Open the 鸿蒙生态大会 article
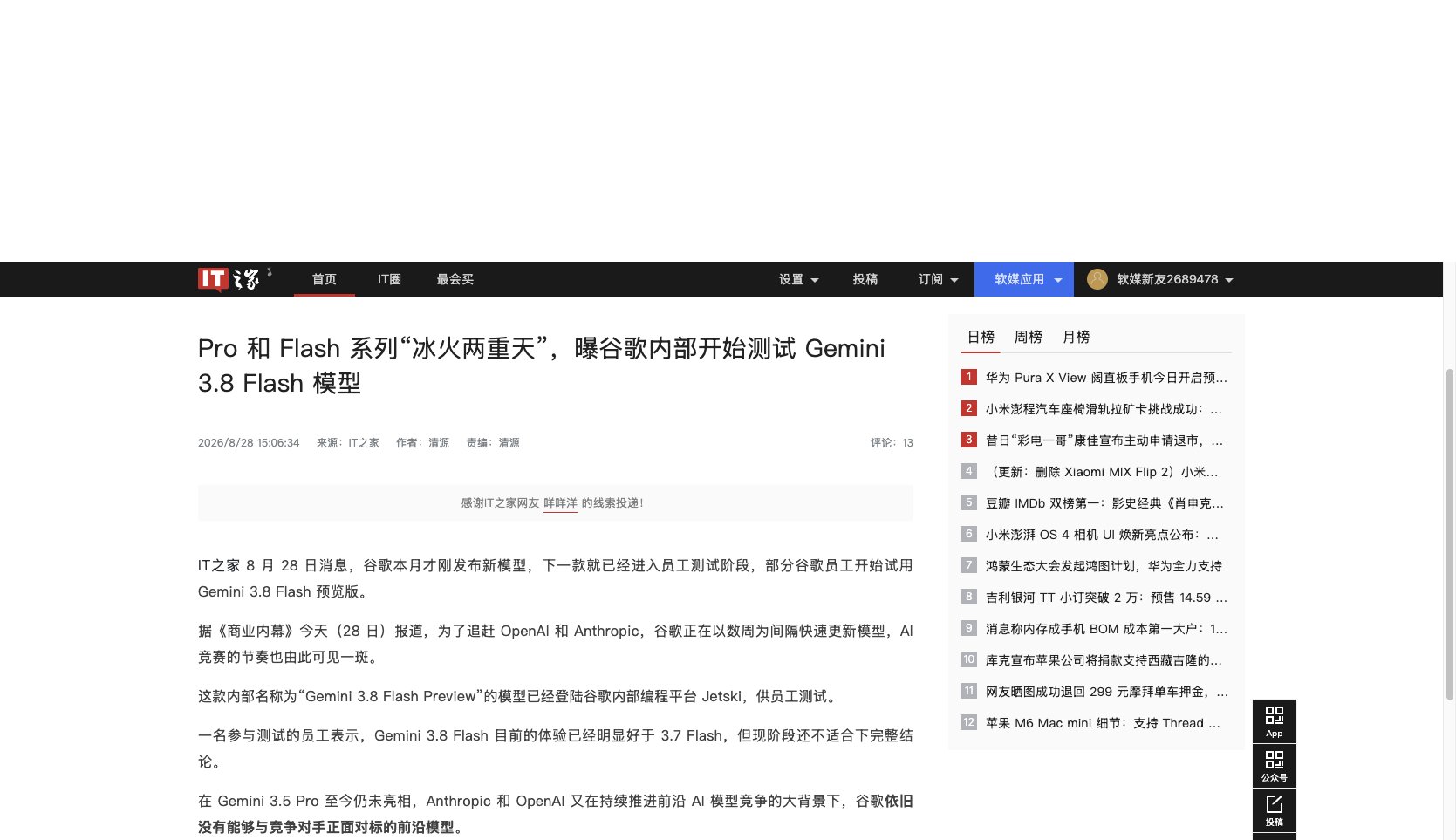Screen dimensions: 1456x840 (x=1104, y=566)
